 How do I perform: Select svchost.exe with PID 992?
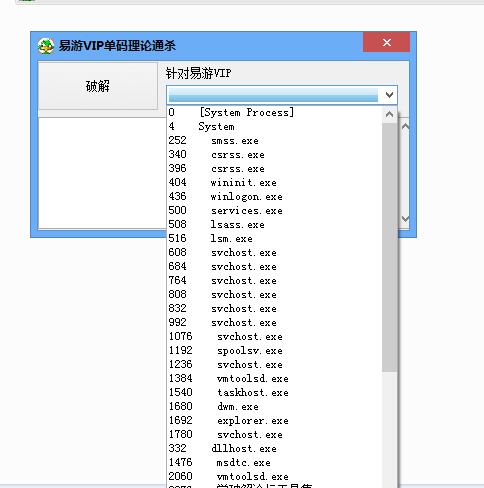[x=274, y=322]
